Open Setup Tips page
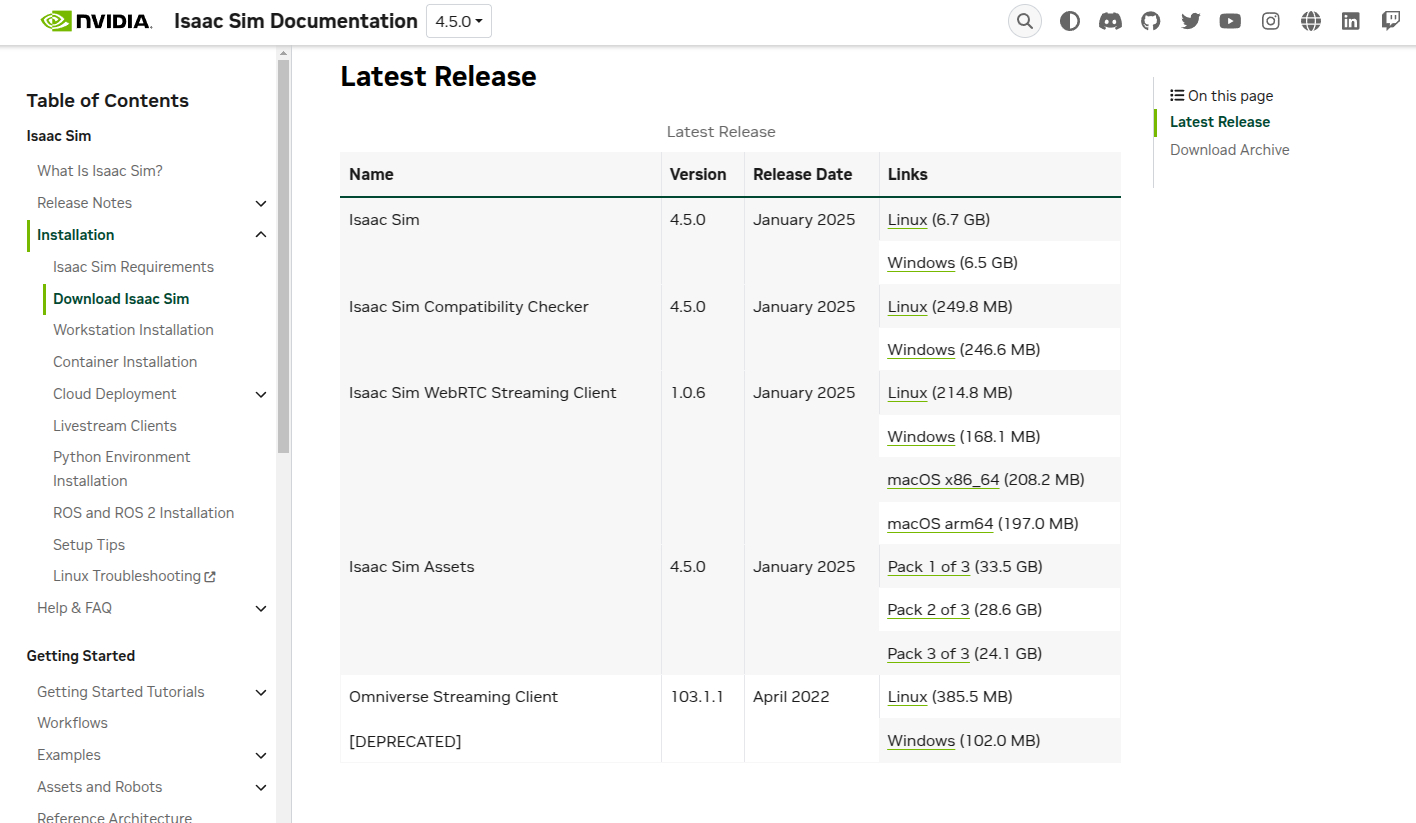1416x823 pixels. point(89,545)
